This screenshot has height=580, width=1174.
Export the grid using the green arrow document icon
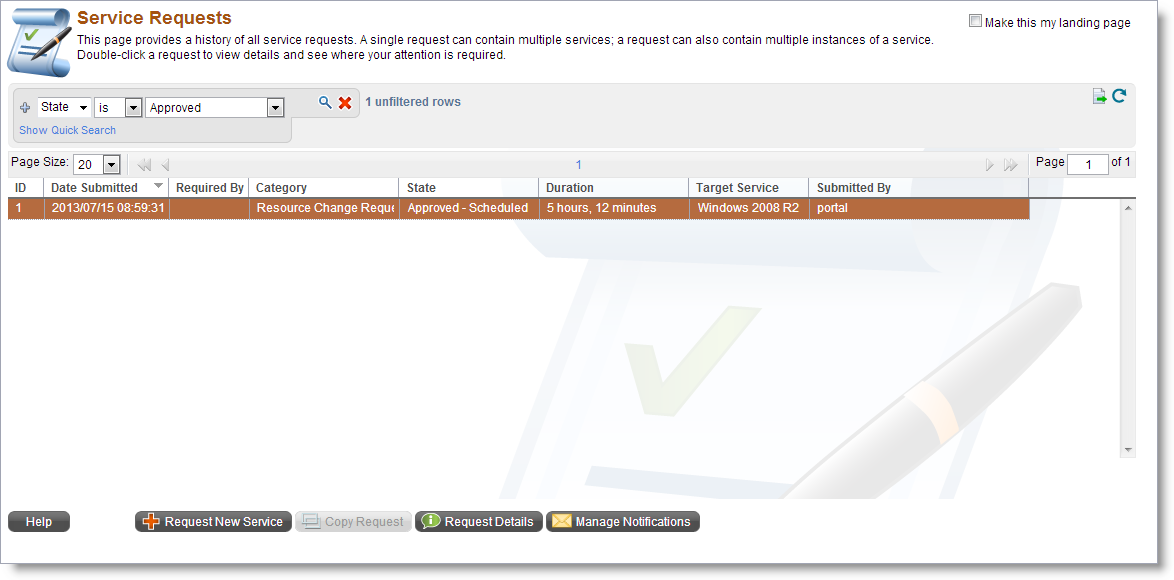pos(1100,96)
